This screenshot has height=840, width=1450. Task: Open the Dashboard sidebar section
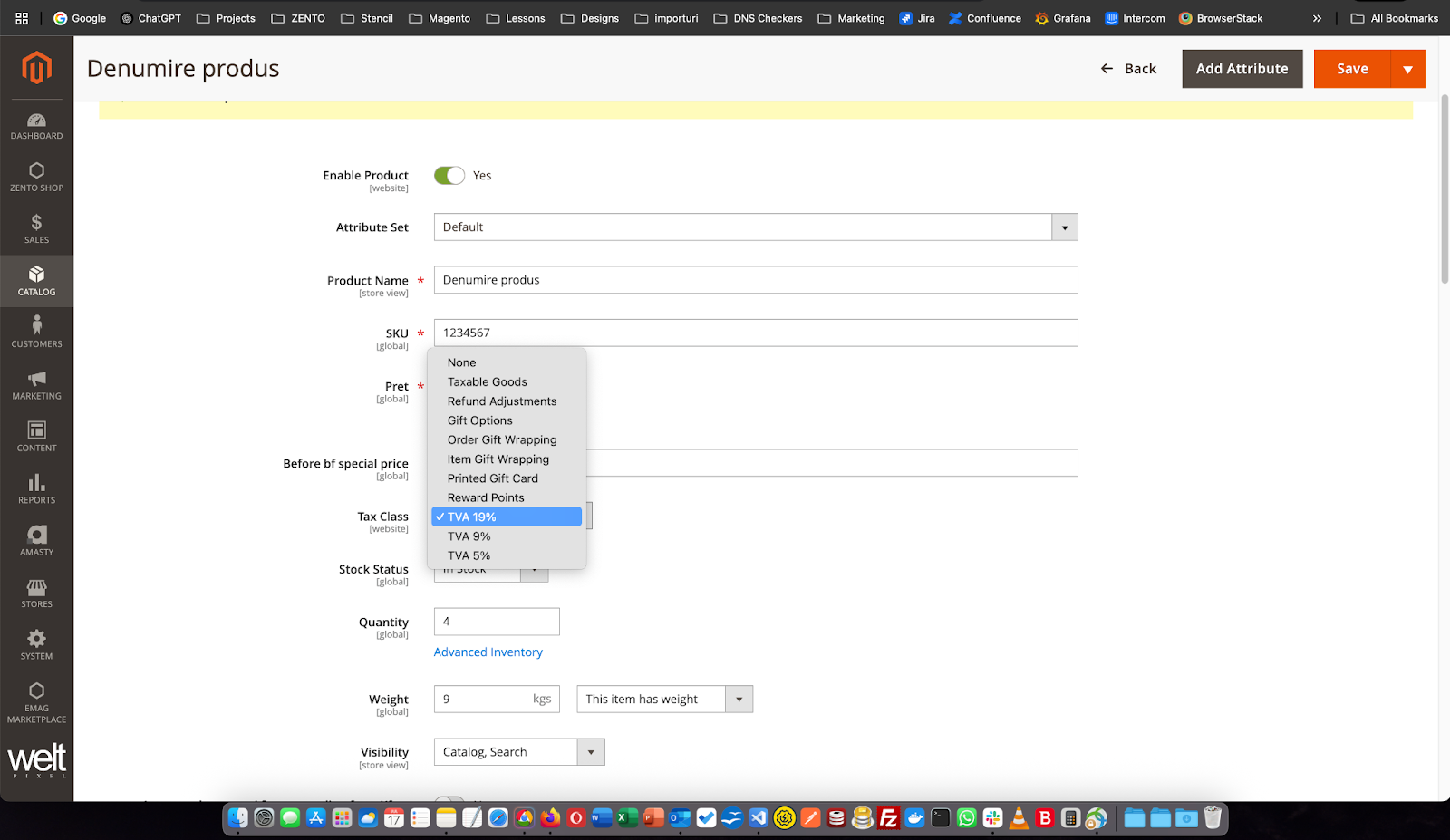pyautogui.click(x=36, y=126)
